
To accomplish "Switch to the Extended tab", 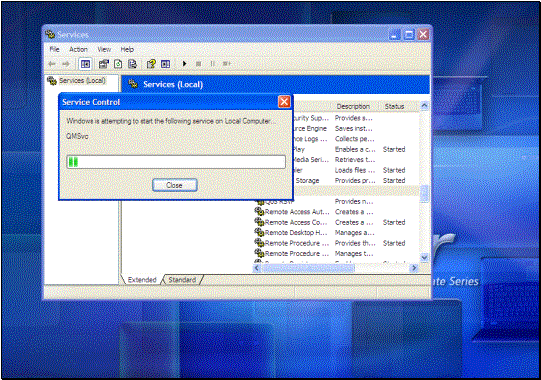I will click(142, 280).
